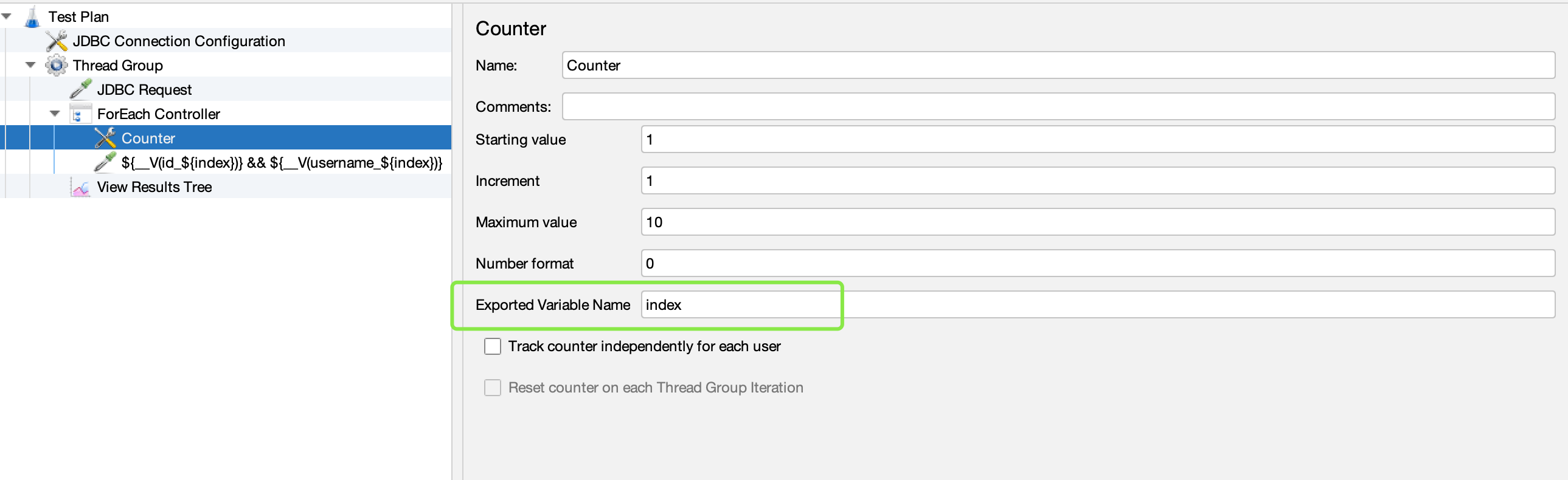1568x480 pixels.
Task: Collapse the ForEach Controller node
Action: (x=55, y=114)
